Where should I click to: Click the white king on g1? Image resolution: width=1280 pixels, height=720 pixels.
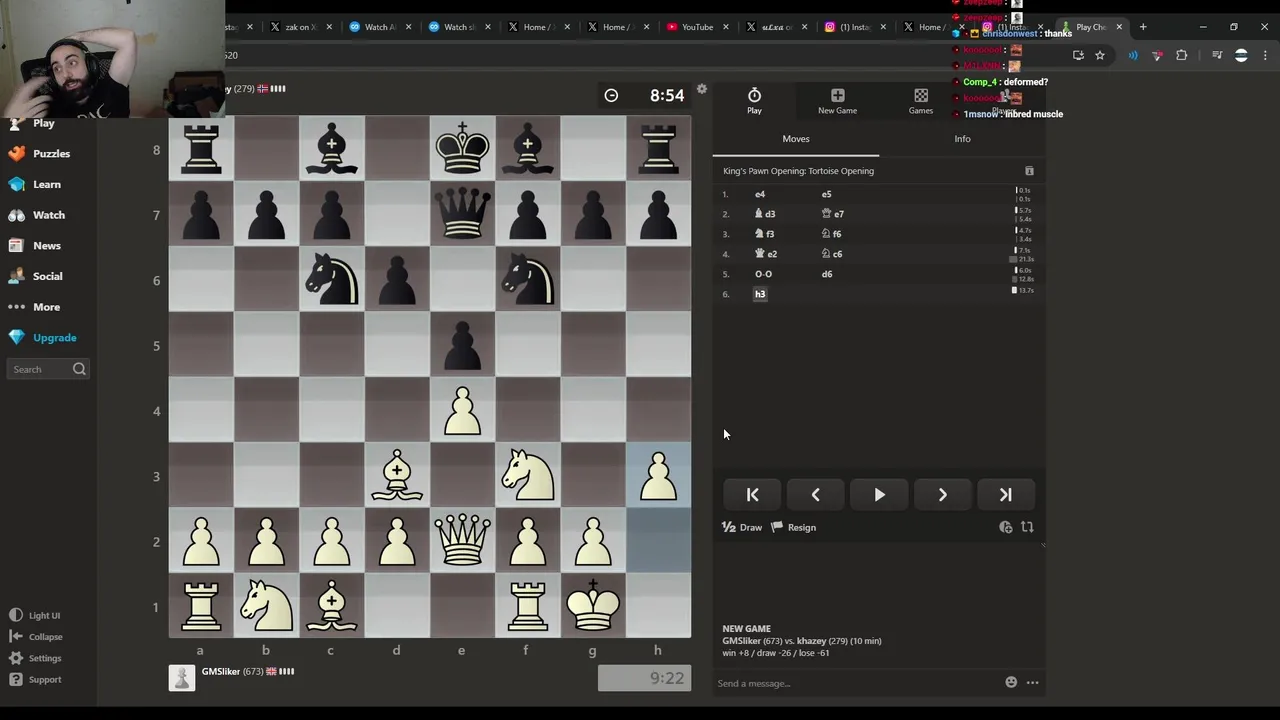(593, 606)
